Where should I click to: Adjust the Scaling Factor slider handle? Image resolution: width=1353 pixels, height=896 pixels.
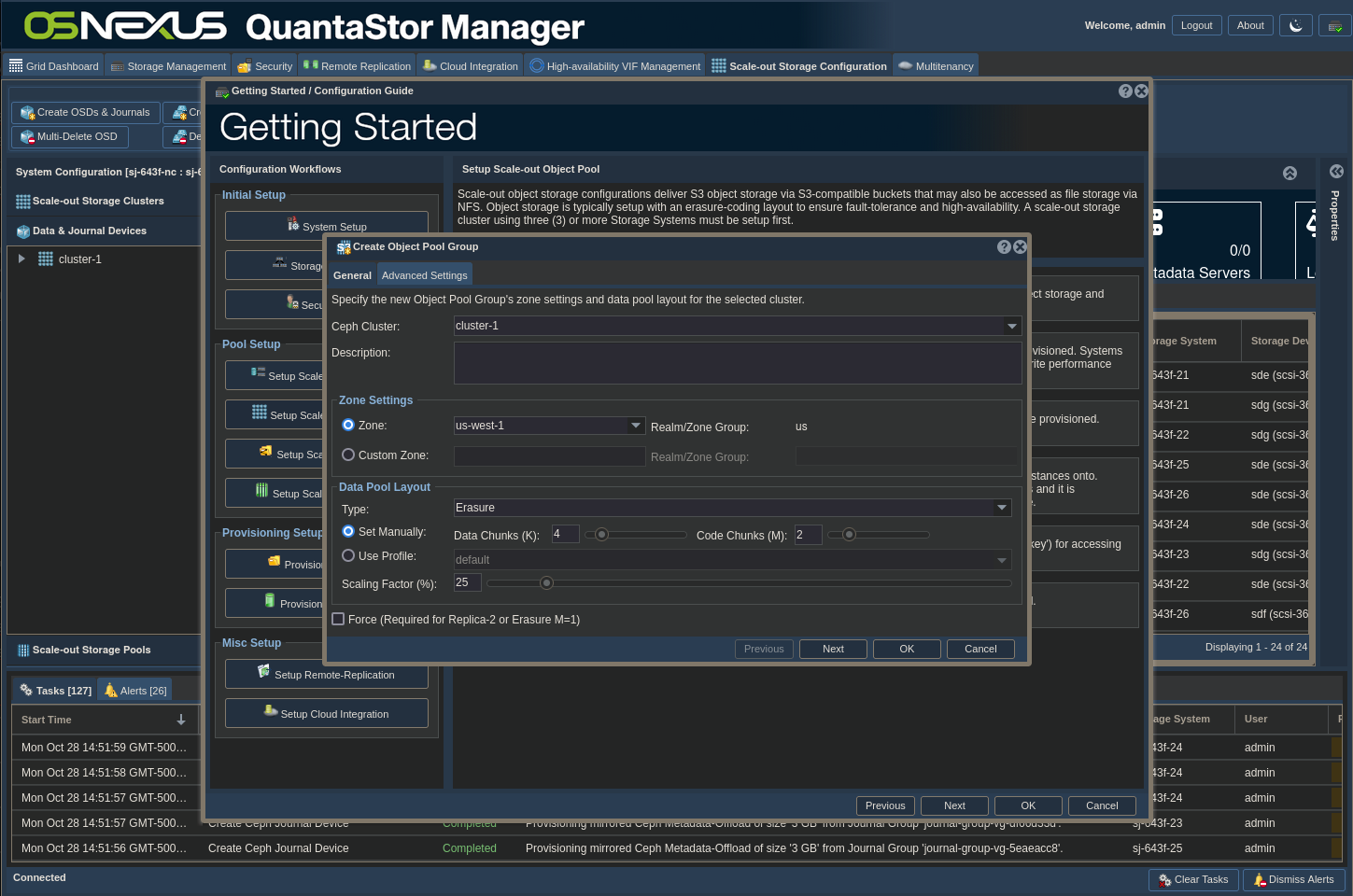click(x=547, y=583)
